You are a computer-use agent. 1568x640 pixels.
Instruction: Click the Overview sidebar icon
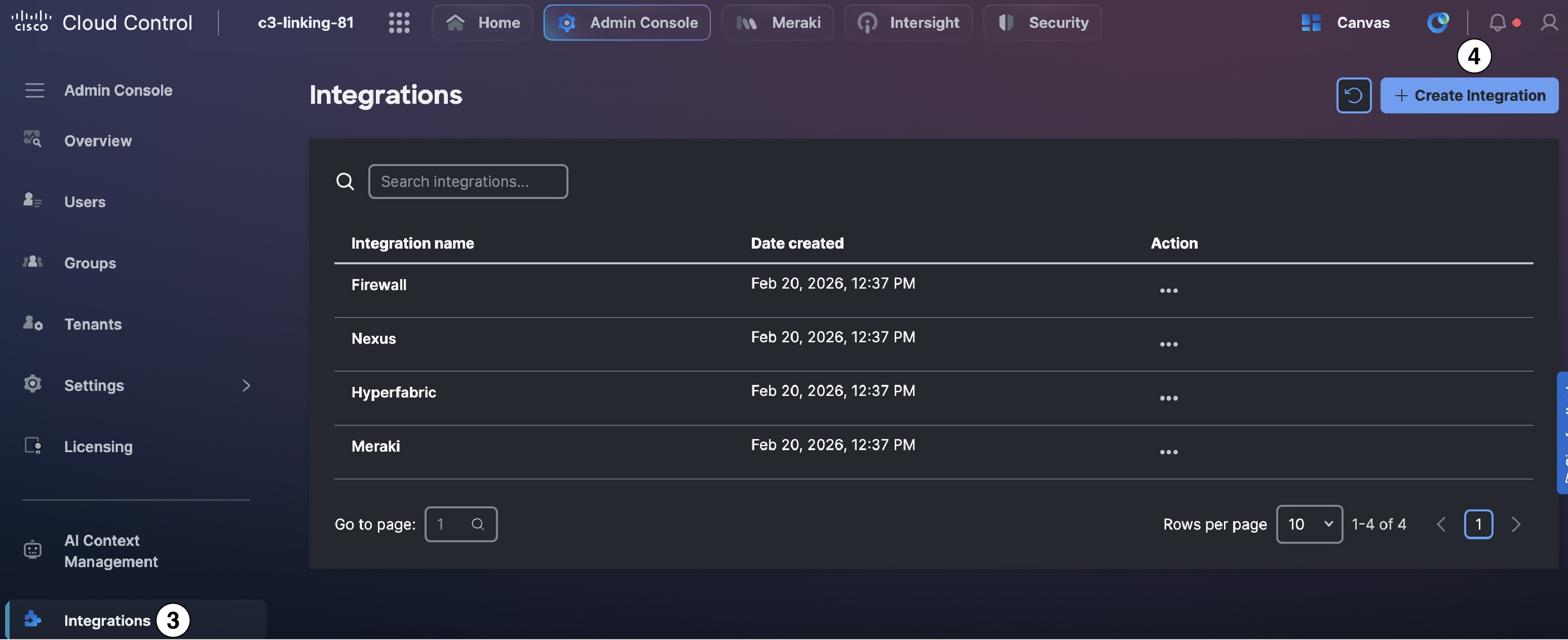coord(32,139)
